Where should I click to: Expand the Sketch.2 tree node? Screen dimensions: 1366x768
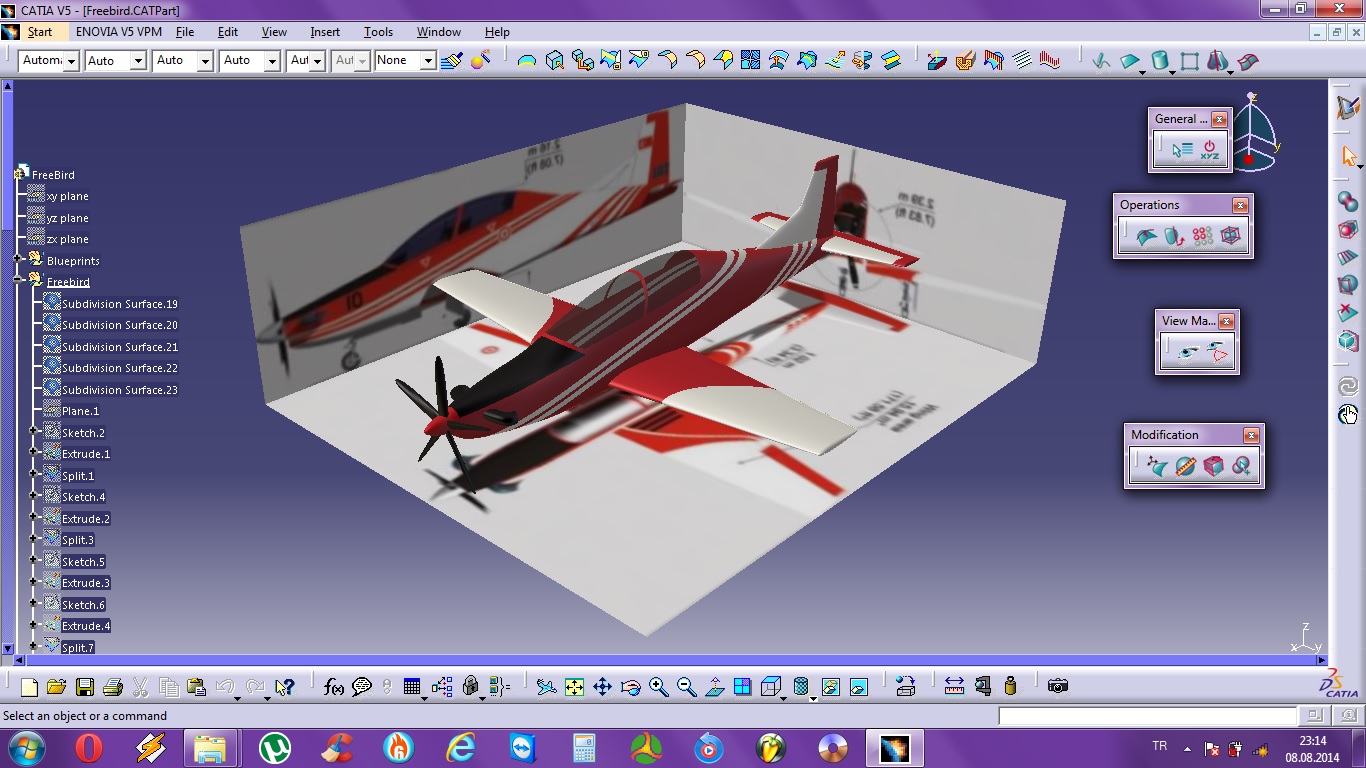click(x=34, y=432)
